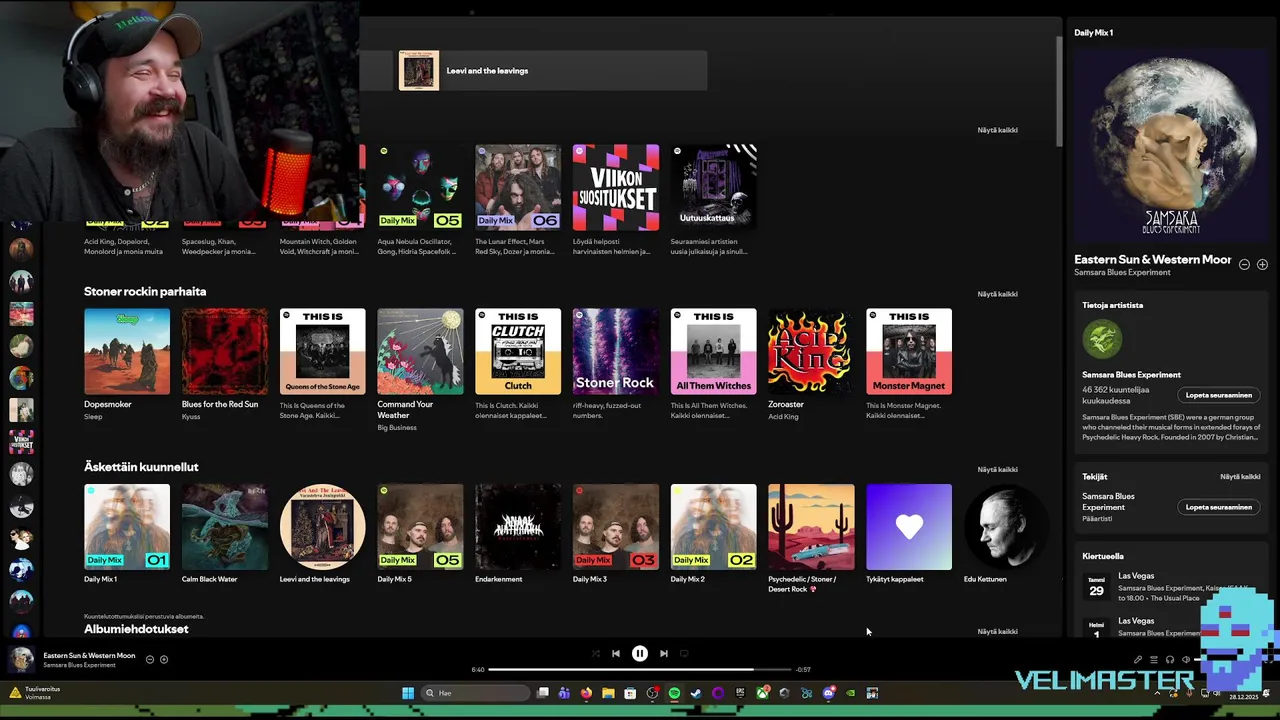The width and height of the screenshot is (1280, 720).
Task: Show all credits in Tekijät section
Action: tap(1240, 477)
